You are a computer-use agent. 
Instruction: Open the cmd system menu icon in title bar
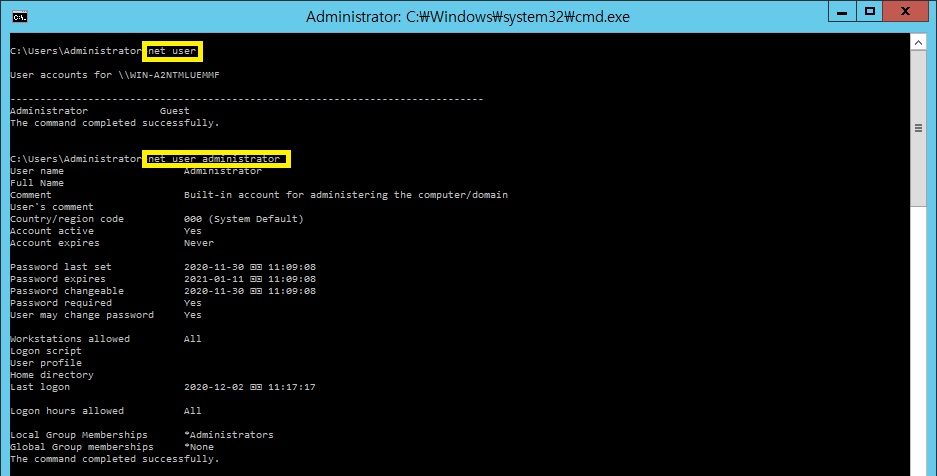pos(20,16)
